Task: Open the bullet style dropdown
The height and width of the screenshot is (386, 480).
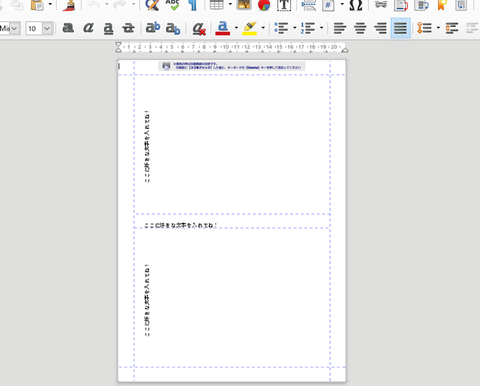Action: [x=294, y=28]
